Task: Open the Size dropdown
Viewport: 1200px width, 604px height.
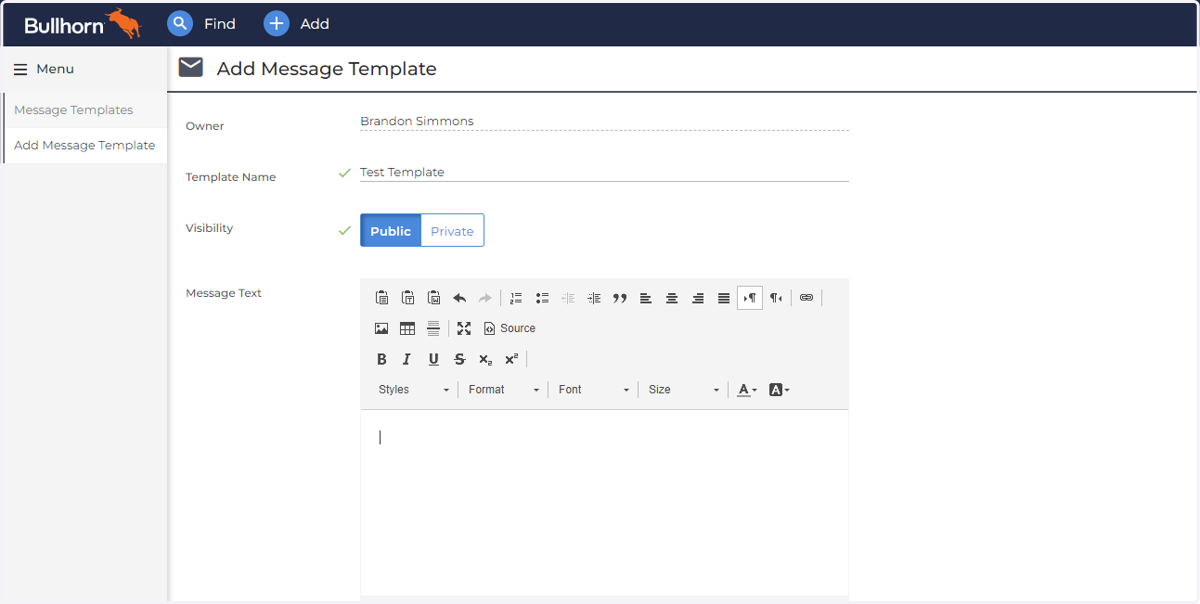Action: [684, 390]
